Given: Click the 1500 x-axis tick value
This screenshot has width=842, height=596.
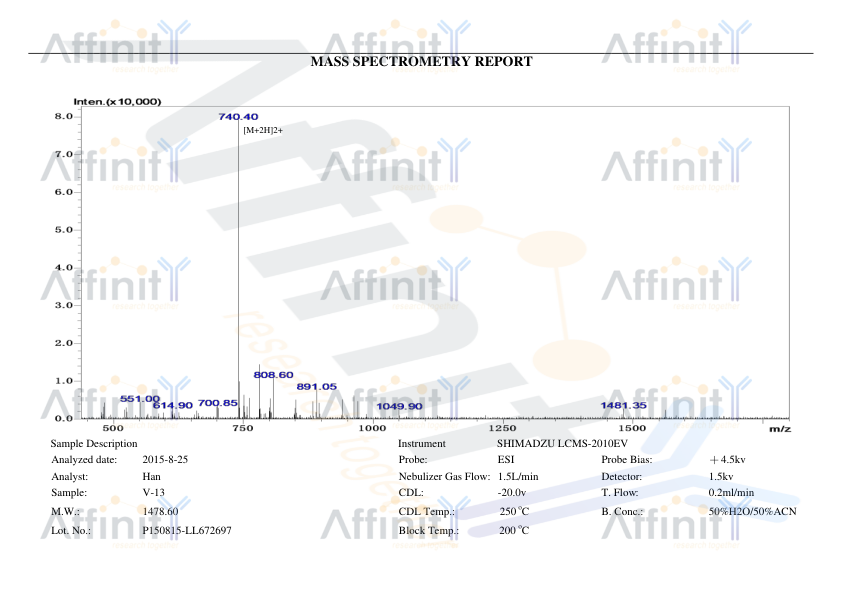Looking at the screenshot, I should 632,428.
